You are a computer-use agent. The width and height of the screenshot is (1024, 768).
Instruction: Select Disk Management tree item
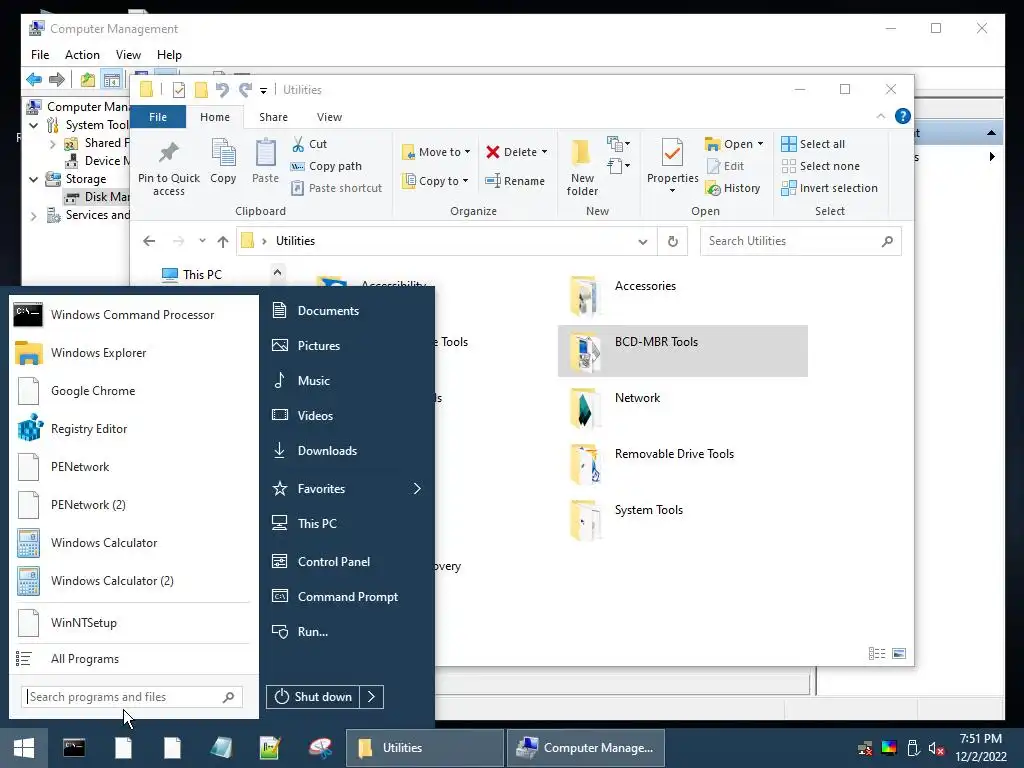[98, 197]
